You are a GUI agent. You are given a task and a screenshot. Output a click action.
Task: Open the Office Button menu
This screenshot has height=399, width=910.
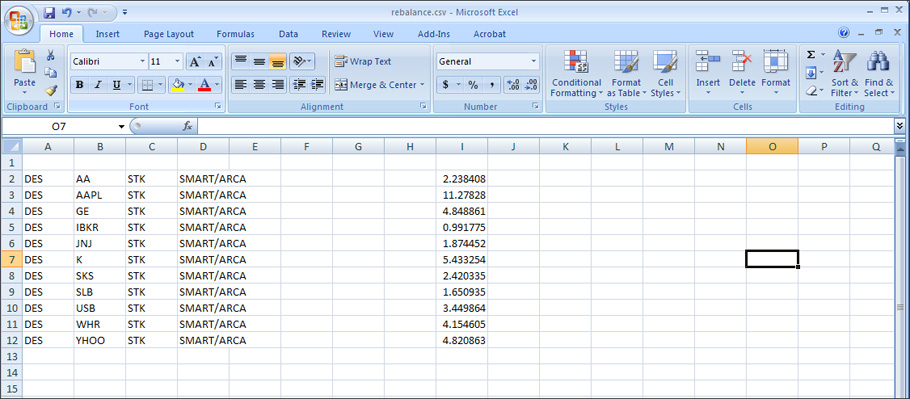18,20
